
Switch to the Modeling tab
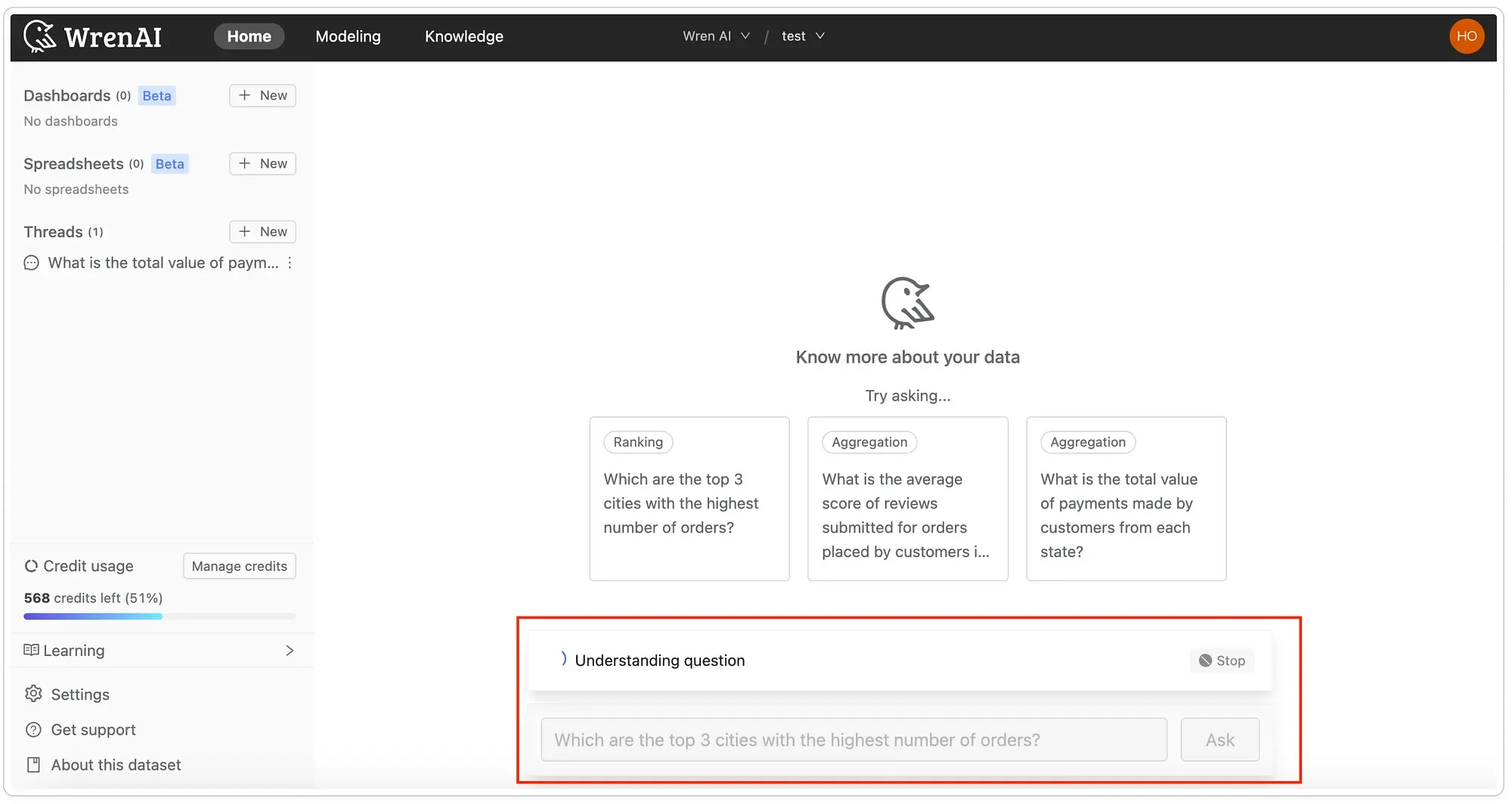pyautogui.click(x=348, y=36)
